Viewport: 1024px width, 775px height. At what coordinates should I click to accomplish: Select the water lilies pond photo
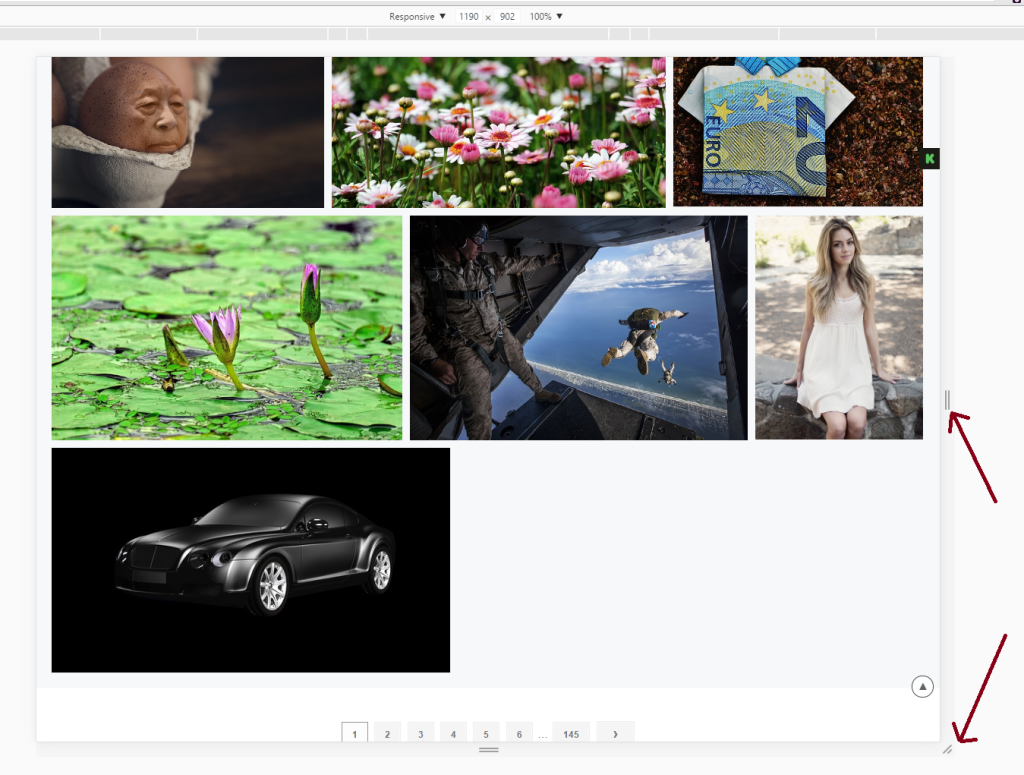click(x=226, y=327)
